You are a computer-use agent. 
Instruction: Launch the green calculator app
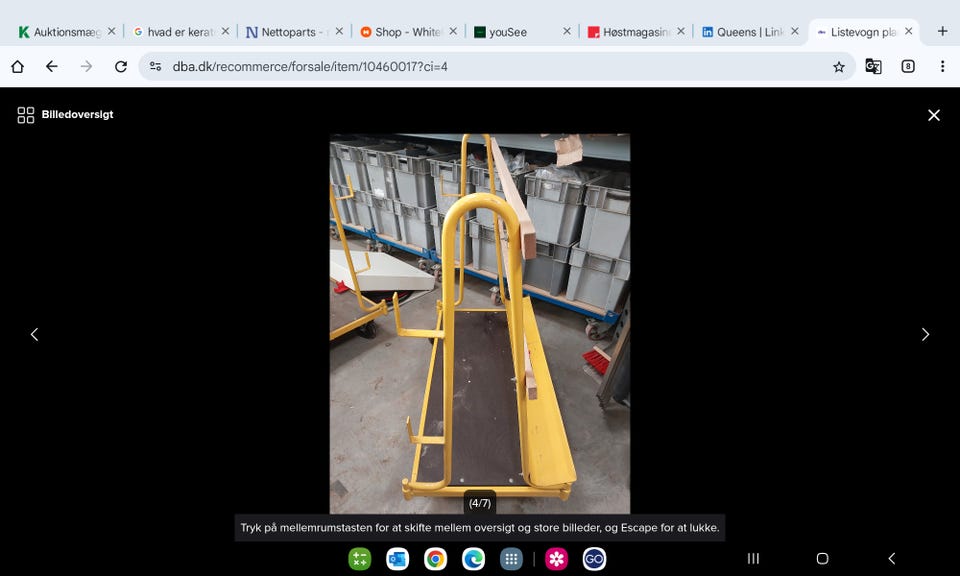[359, 559]
